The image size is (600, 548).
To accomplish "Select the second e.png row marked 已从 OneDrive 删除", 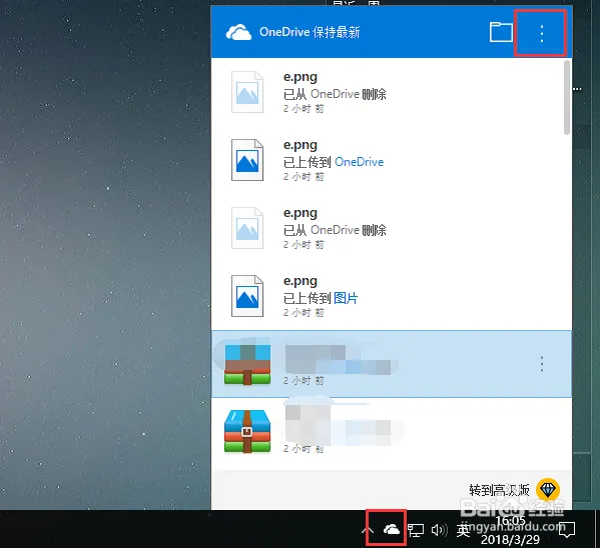I will pos(387,228).
